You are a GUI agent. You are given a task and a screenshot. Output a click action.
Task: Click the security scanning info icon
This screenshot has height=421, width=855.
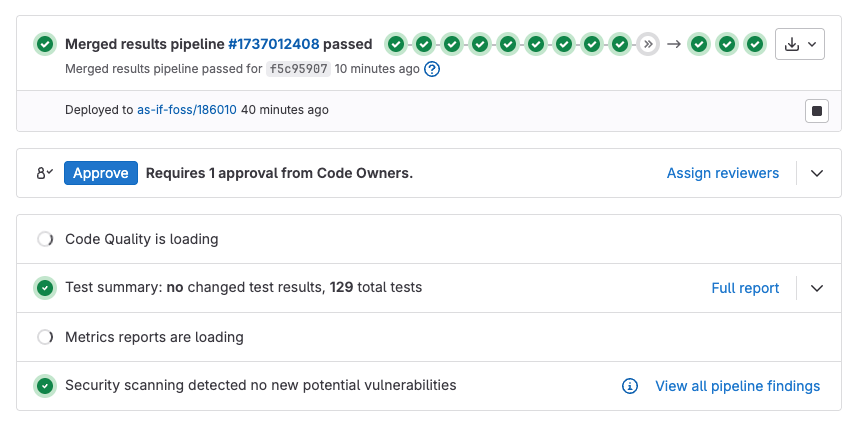[630, 386]
